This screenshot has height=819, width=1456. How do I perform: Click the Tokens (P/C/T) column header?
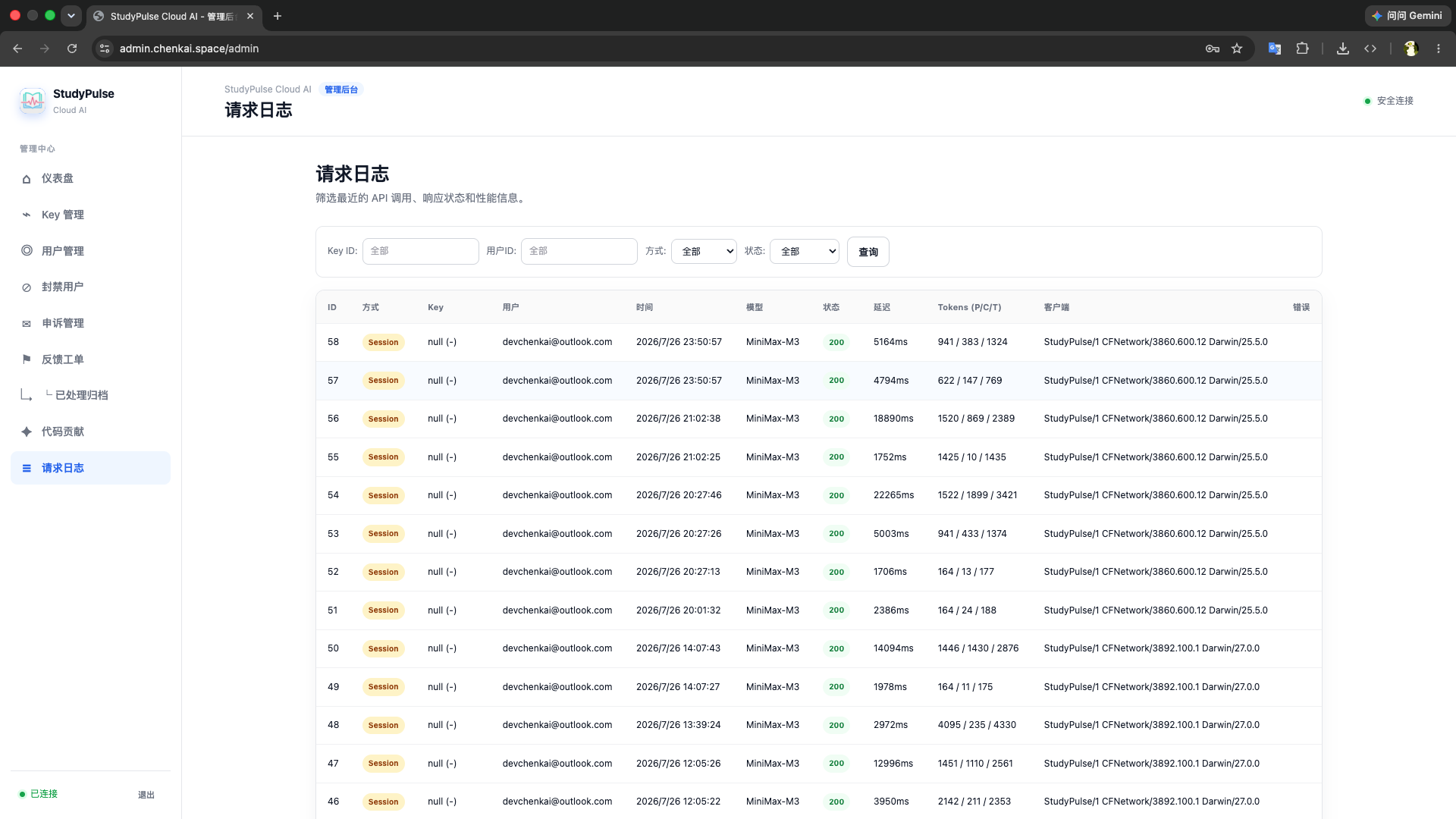point(969,308)
